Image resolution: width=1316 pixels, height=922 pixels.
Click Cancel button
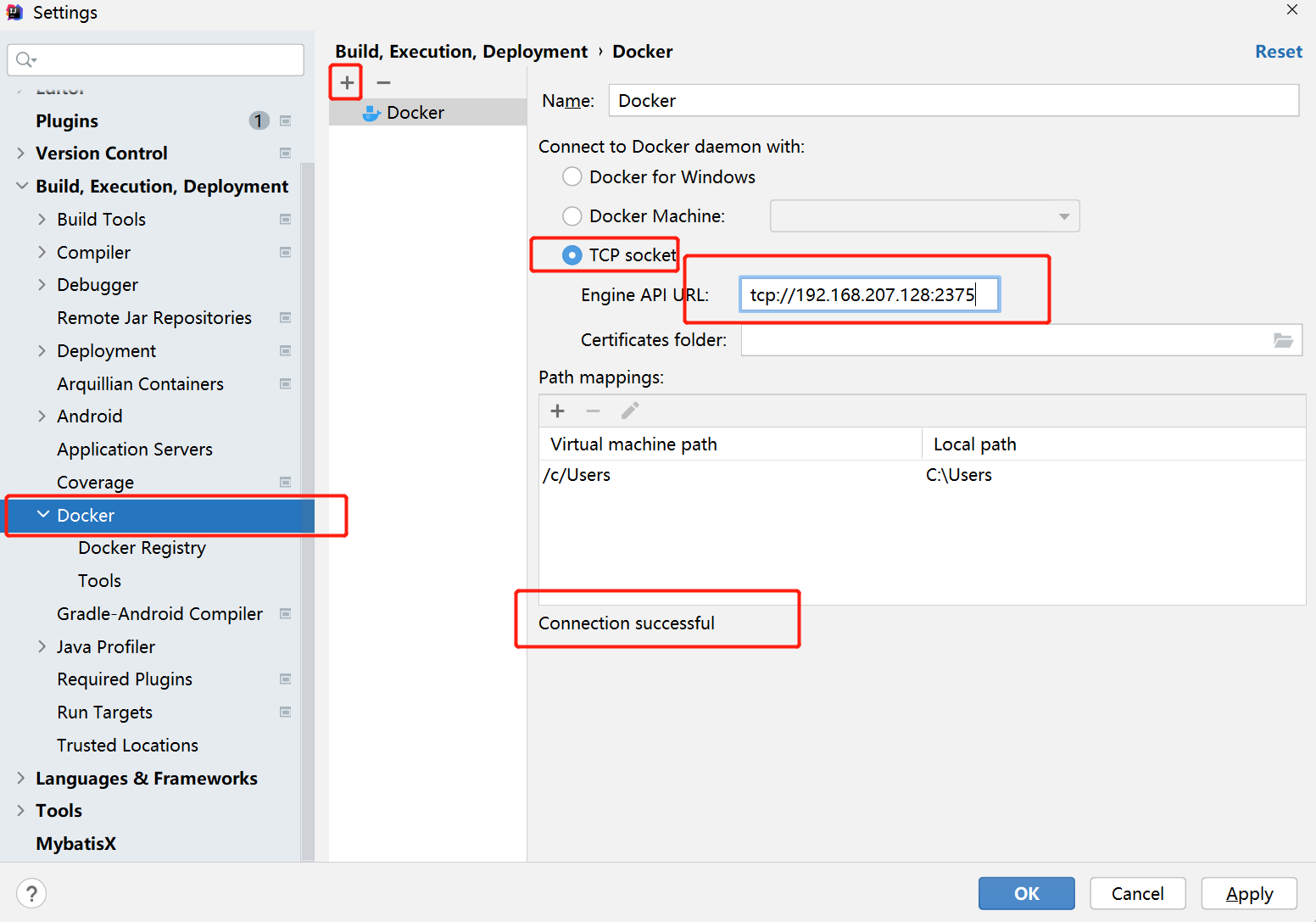[x=1137, y=893]
